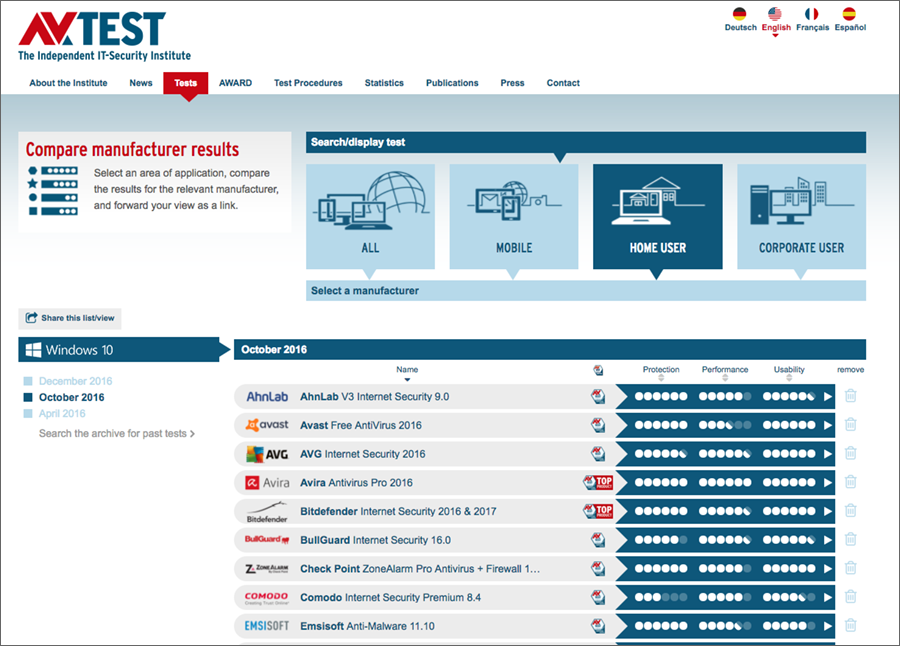Remove Avira row with trash icon

(x=851, y=482)
